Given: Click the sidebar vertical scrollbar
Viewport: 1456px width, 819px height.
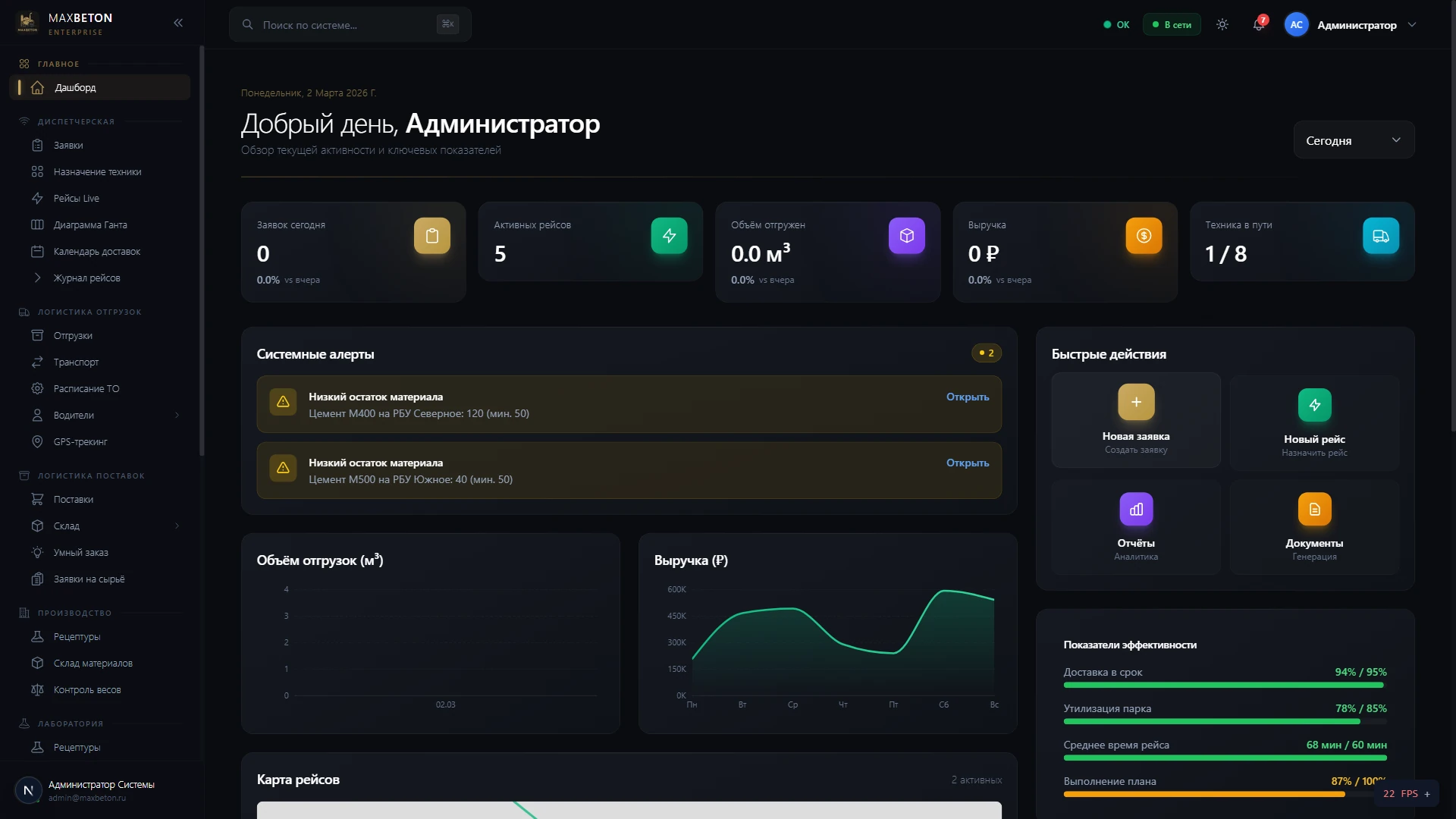Looking at the screenshot, I should click(202, 250).
